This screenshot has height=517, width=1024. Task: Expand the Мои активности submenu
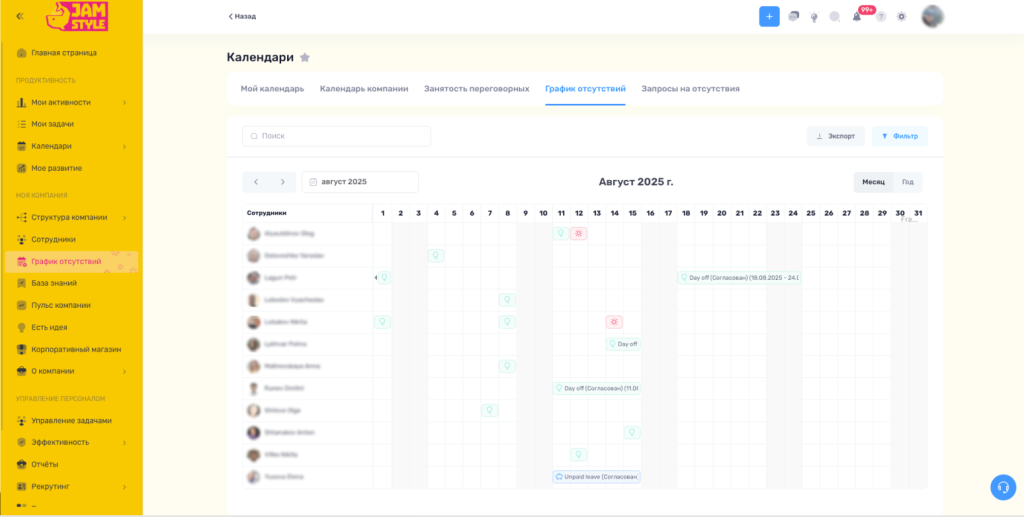click(124, 102)
